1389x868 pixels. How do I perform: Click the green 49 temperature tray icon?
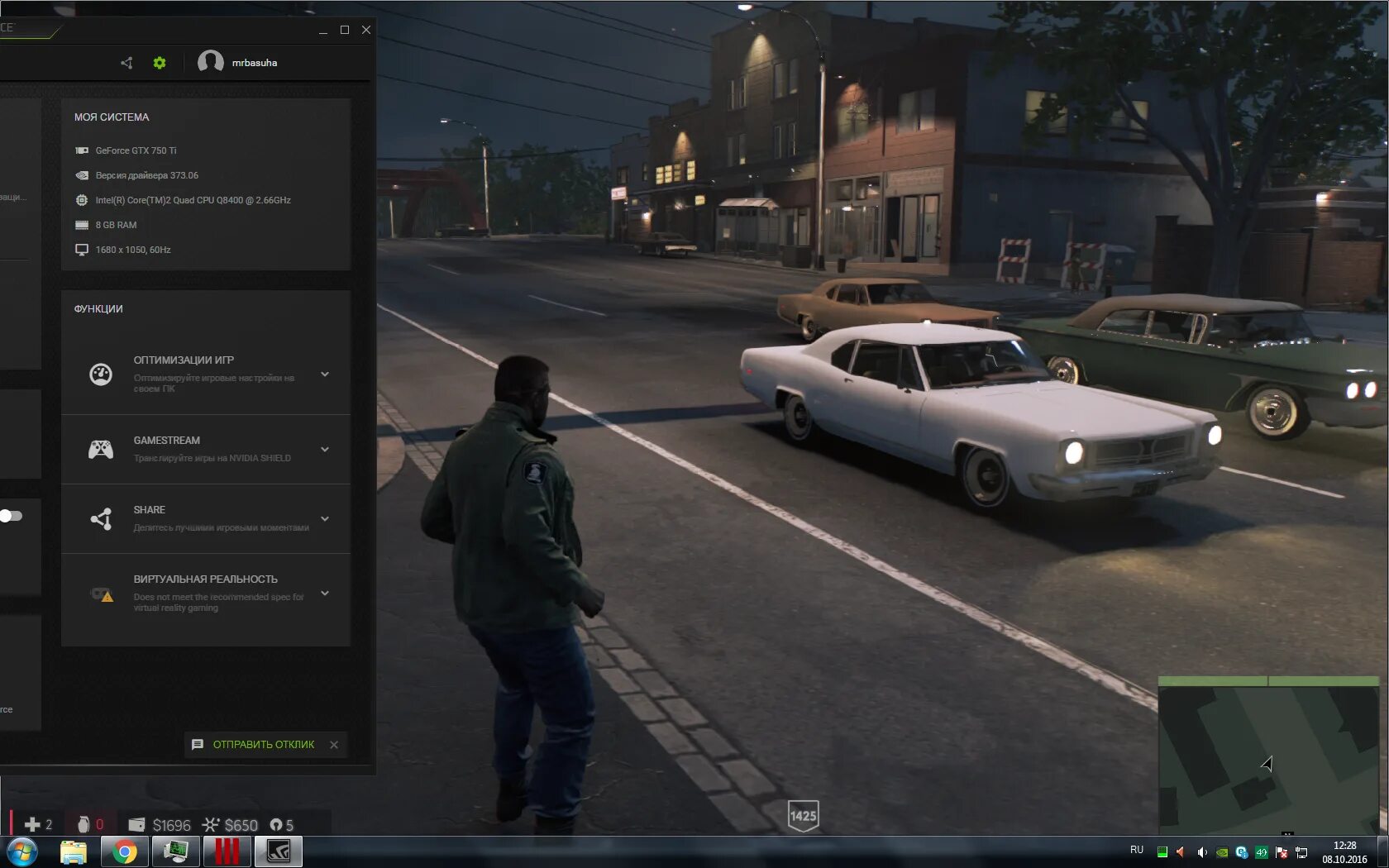coord(1262,852)
